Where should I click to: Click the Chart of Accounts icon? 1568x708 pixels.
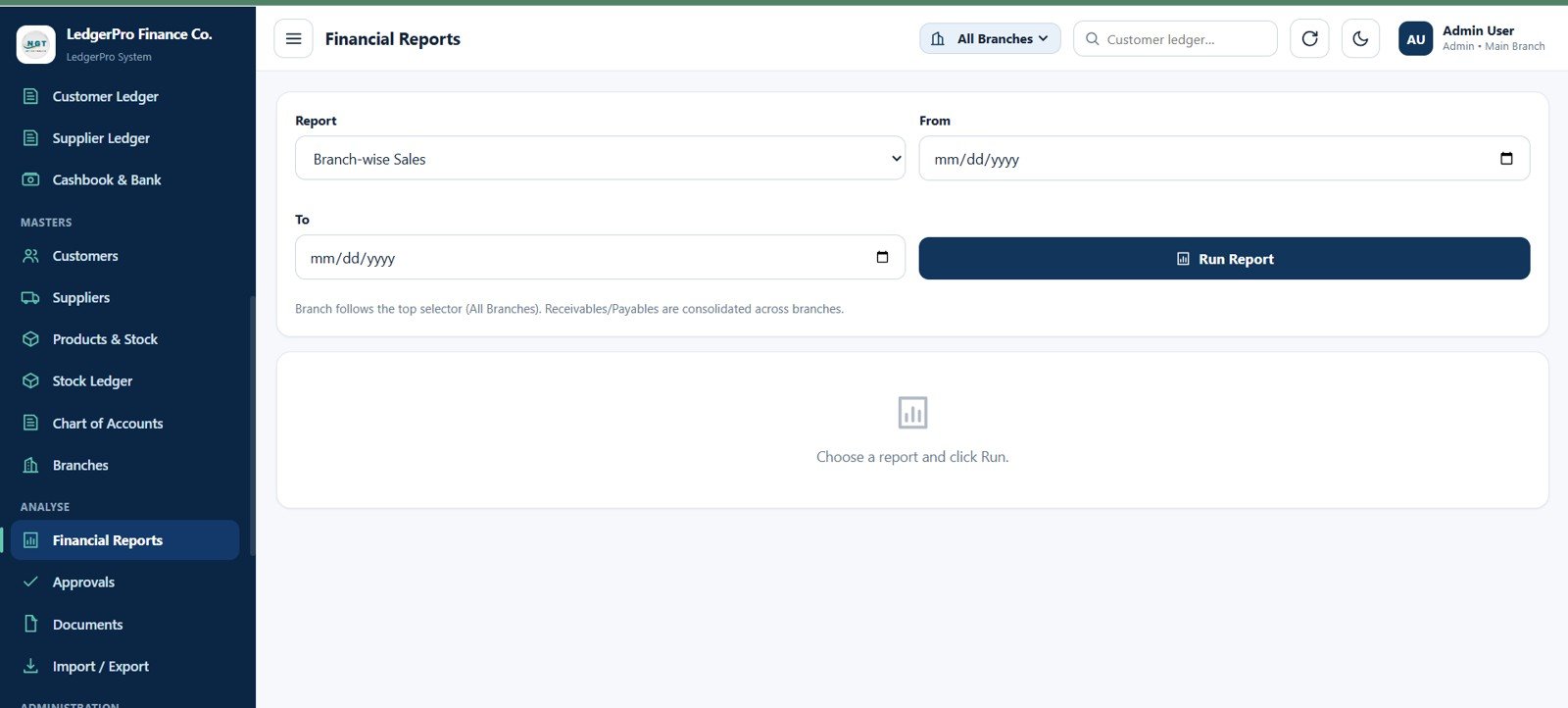31,423
